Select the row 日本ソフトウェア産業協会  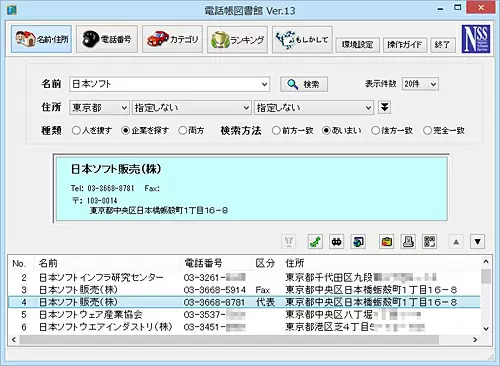[x=244, y=314]
